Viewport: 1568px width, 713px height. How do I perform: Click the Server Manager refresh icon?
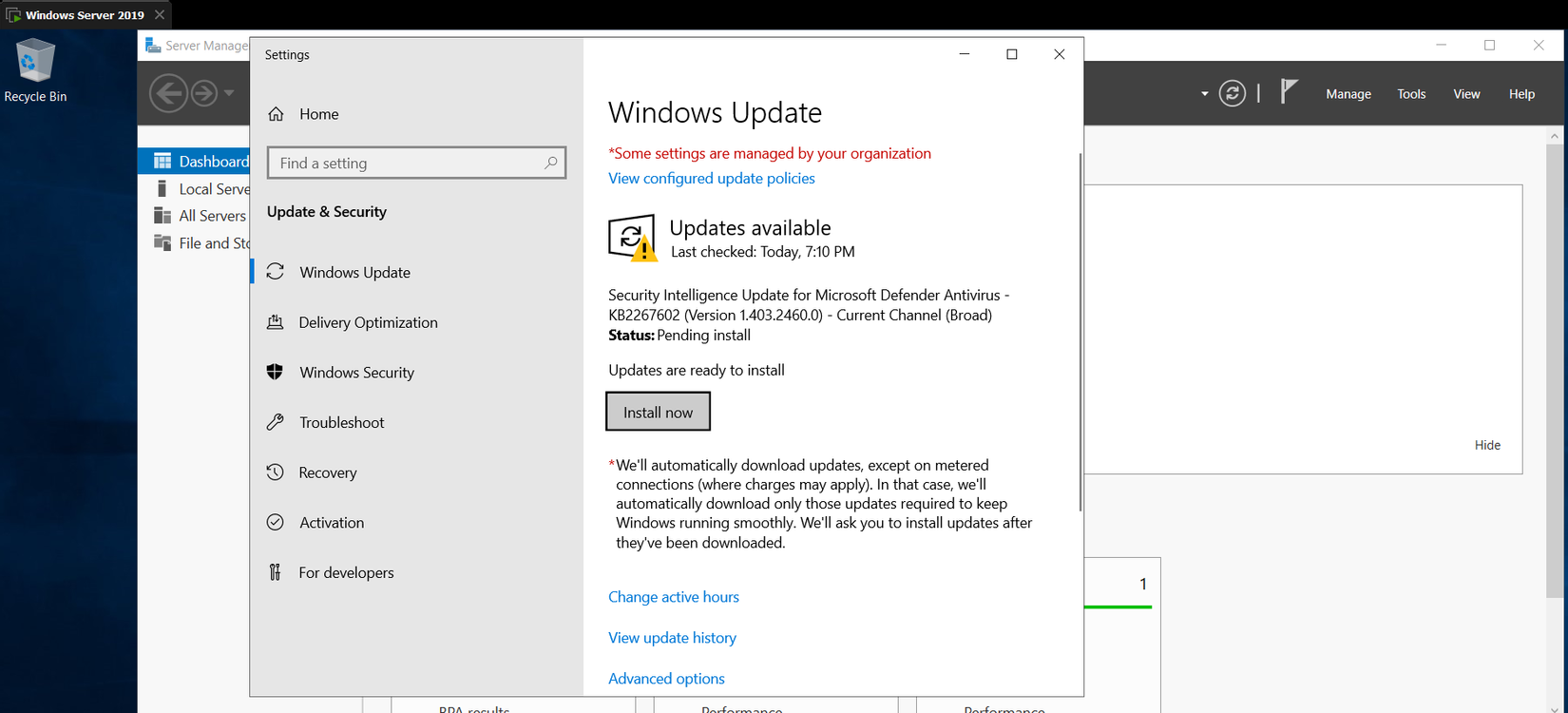tap(1233, 93)
